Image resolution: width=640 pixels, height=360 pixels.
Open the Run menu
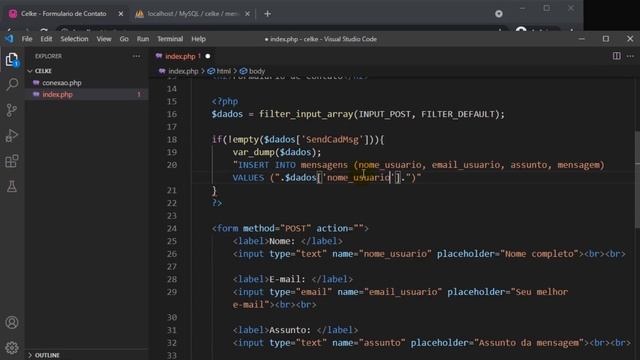coord(142,39)
